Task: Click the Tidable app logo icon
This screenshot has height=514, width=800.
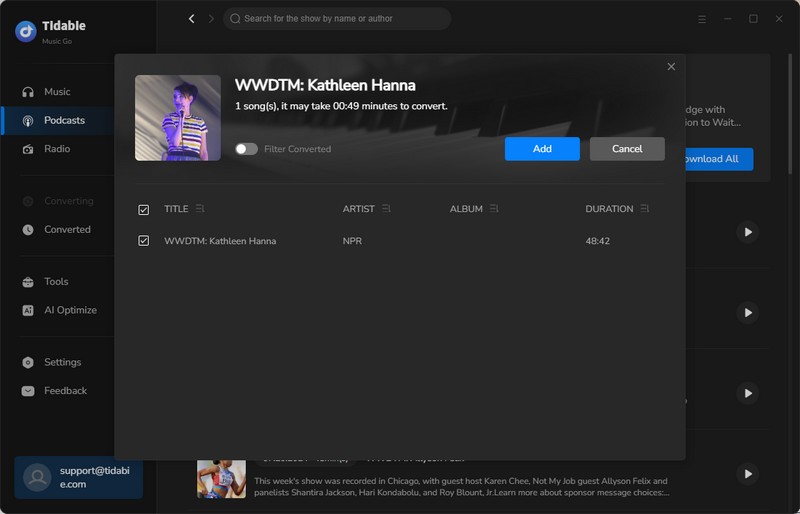Action: (26, 31)
